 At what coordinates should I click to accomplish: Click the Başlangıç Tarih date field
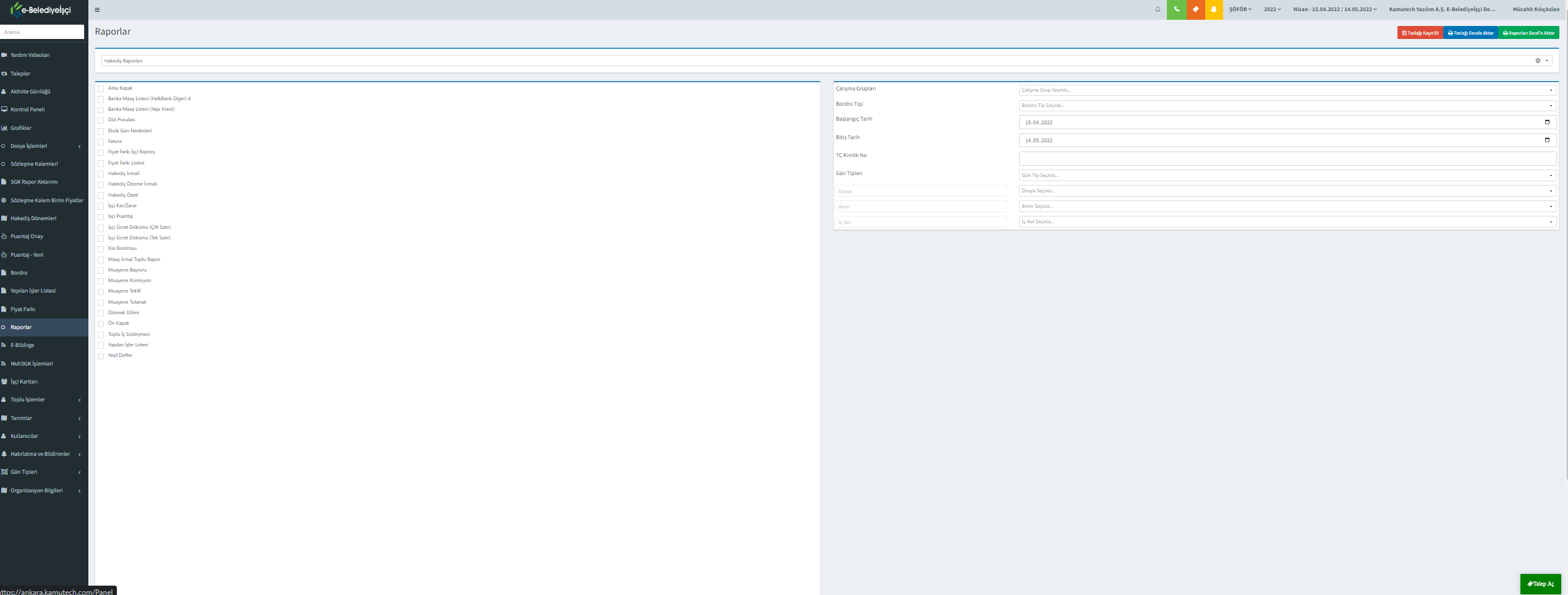pyautogui.click(x=1287, y=122)
